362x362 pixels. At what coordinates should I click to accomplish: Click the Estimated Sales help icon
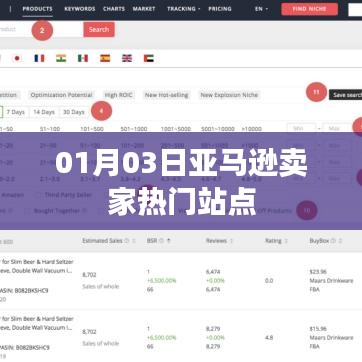pyautogui.click(x=126, y=241)
